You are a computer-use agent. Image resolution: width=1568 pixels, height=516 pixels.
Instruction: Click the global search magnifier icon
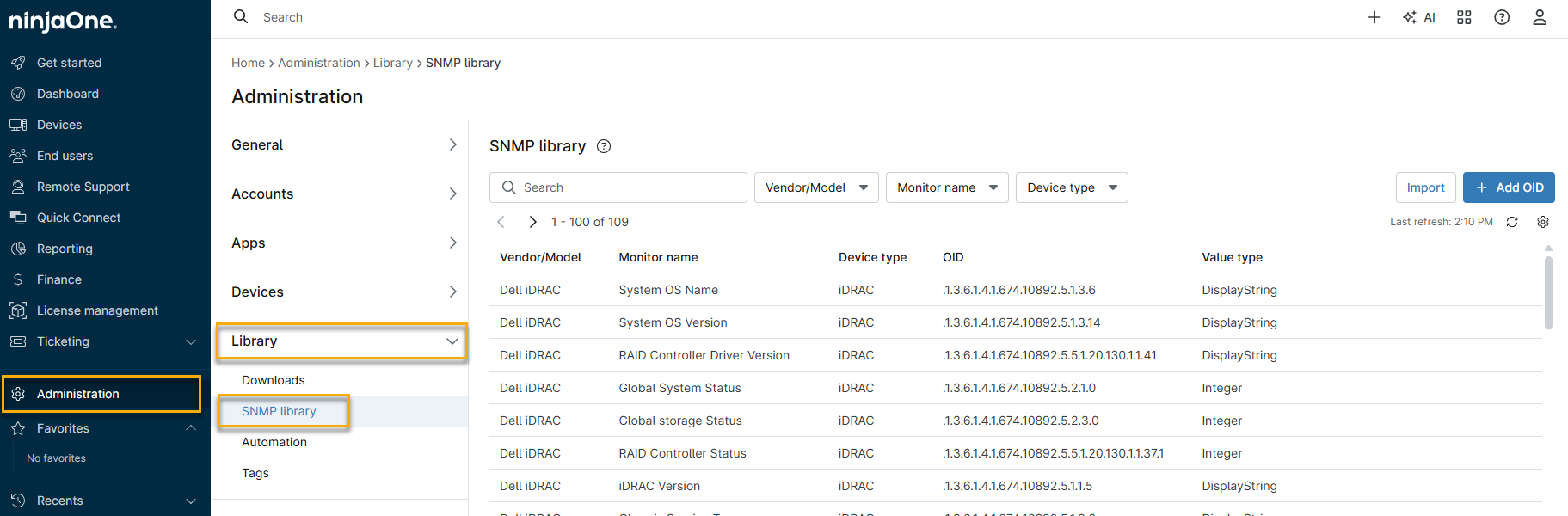242,16
